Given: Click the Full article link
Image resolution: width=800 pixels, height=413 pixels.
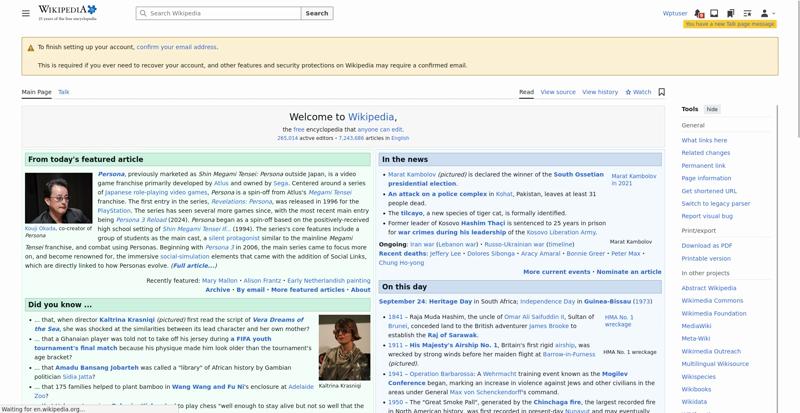Looking at the screenshot, I should point(193,265).
